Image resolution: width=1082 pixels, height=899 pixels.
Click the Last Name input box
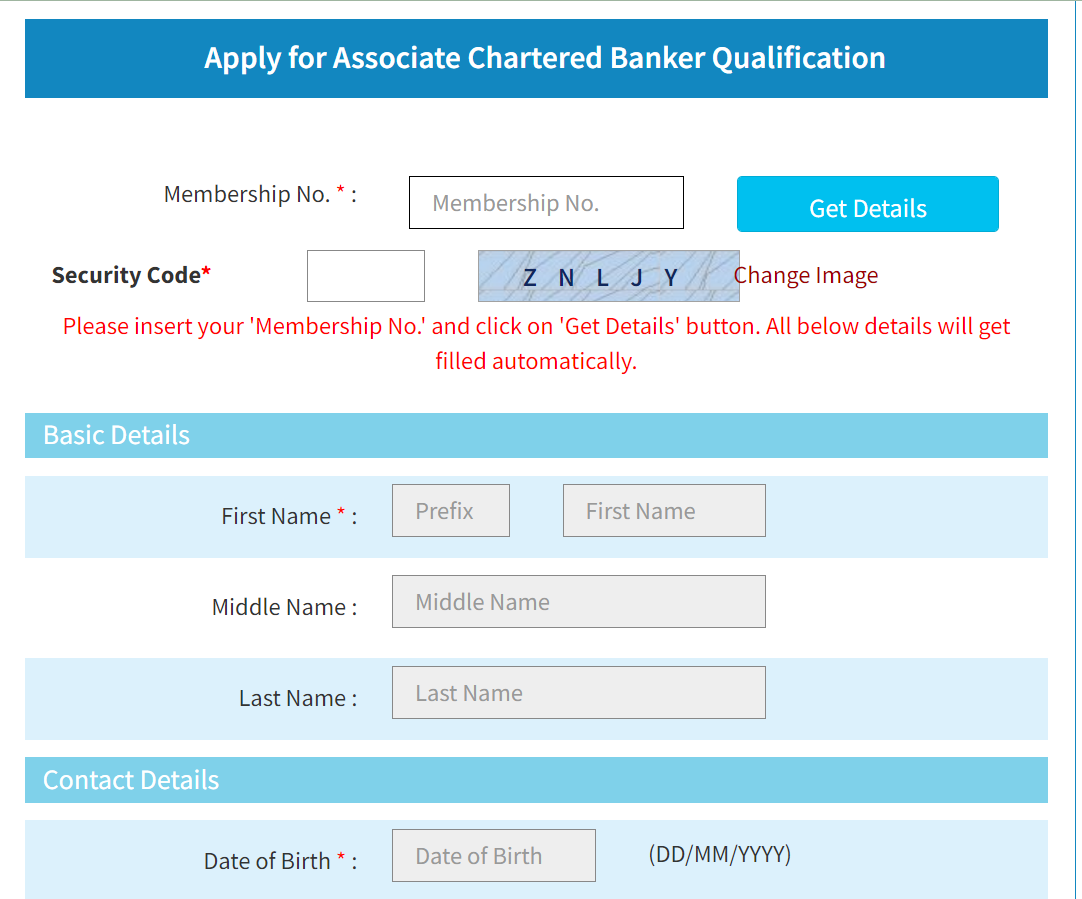[x=578, y=693]
